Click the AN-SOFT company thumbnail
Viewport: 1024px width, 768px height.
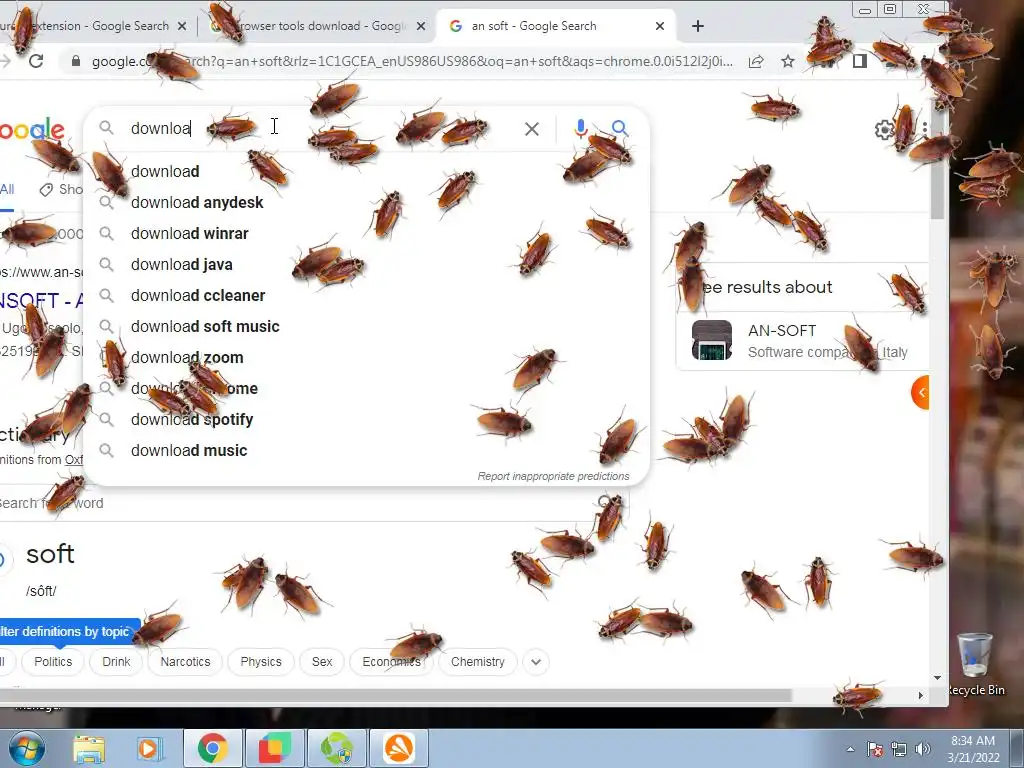(x=712, y=340)
